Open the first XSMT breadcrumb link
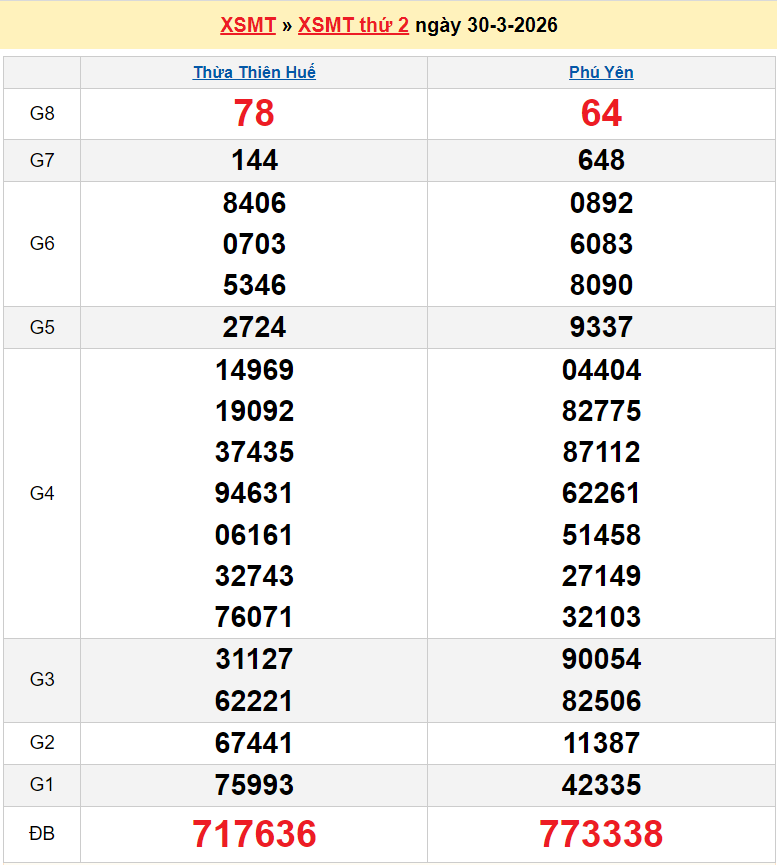This screenshot has height=865, width=777. pyautogui.click(x=247, y=25)
